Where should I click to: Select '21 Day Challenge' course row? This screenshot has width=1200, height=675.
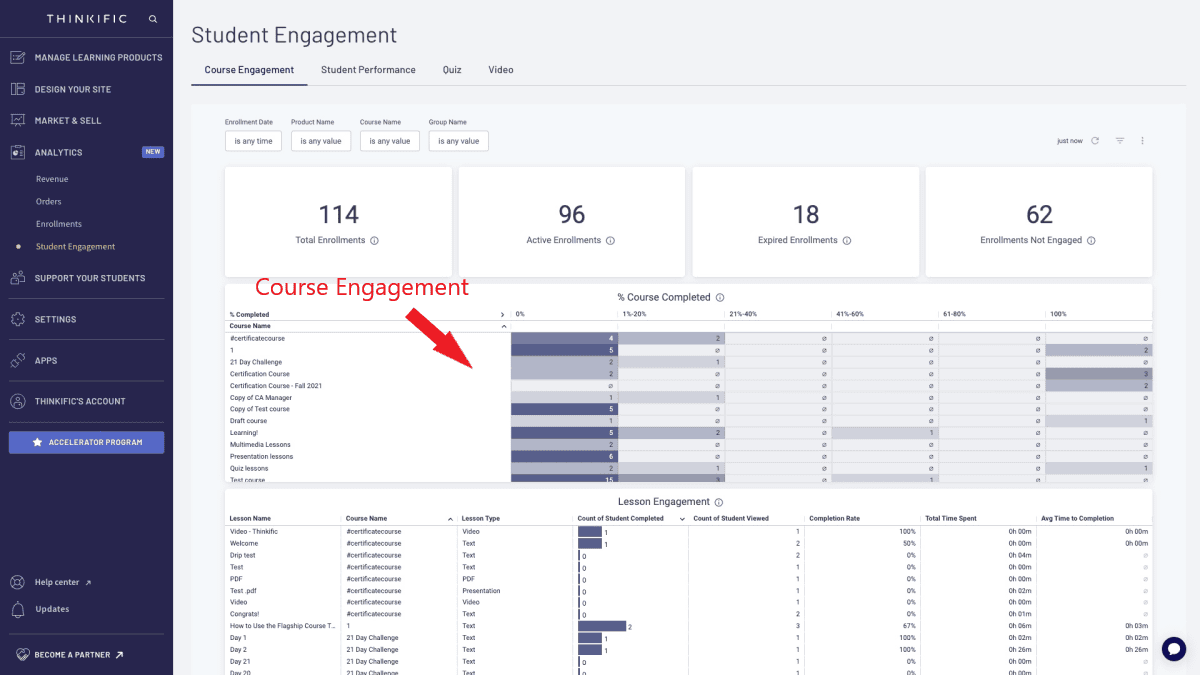pos(256,362)
